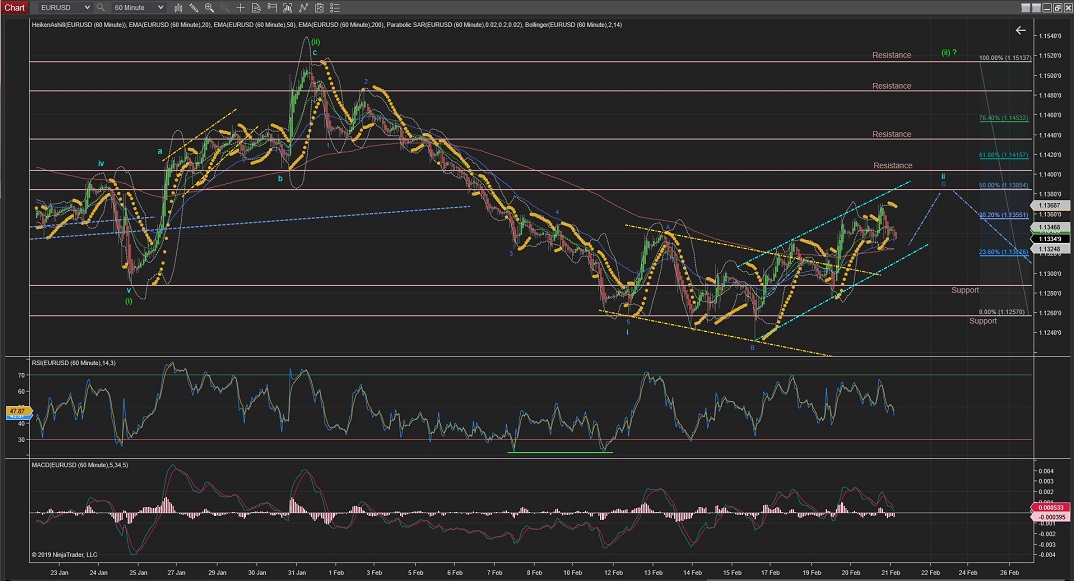The image size is (1074, 581).
Task: Click the zoom in magnifier icon
Action: click(209, 7)
